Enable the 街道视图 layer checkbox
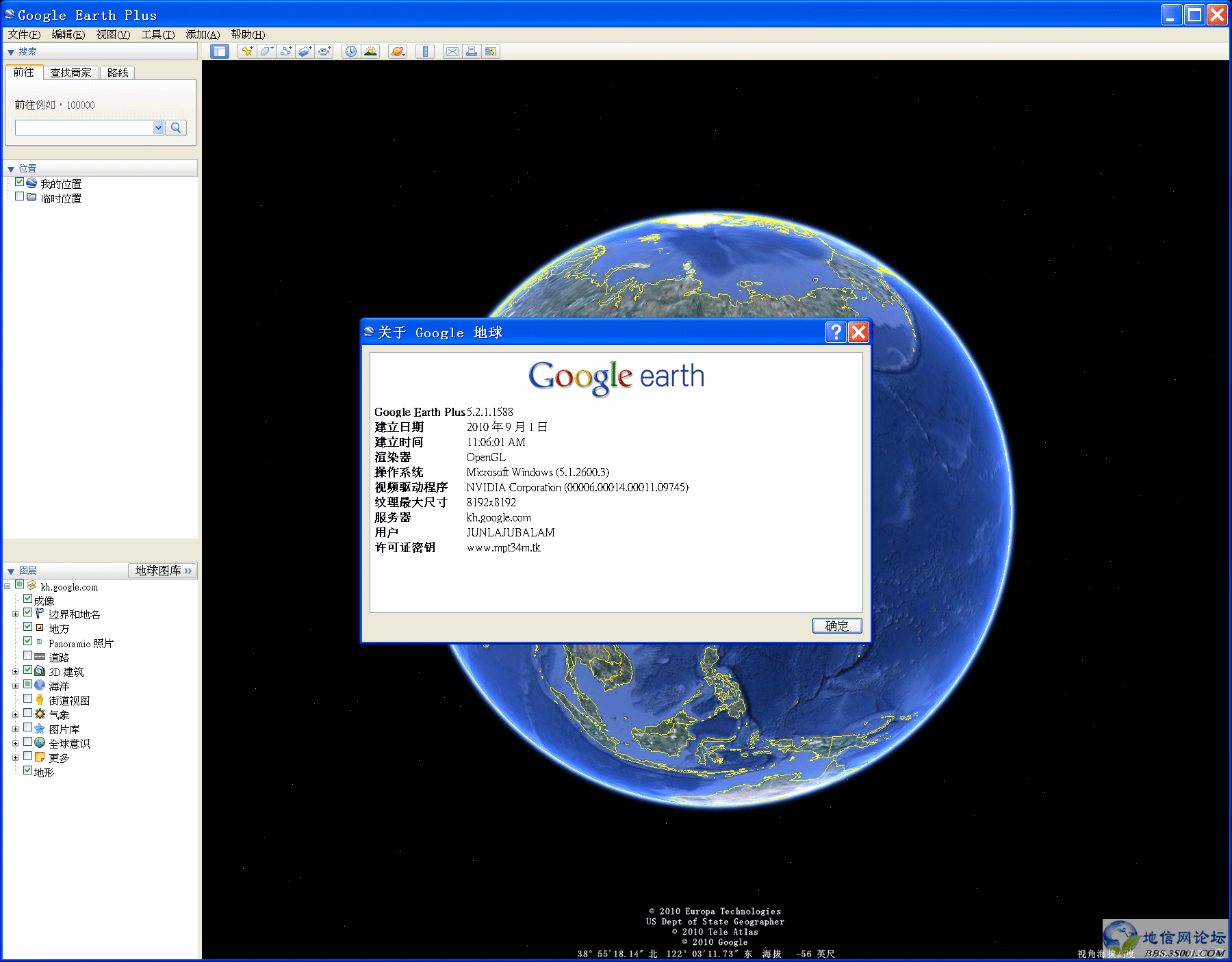This screenshot has height=962, width=1232. [x=28, y=699]
